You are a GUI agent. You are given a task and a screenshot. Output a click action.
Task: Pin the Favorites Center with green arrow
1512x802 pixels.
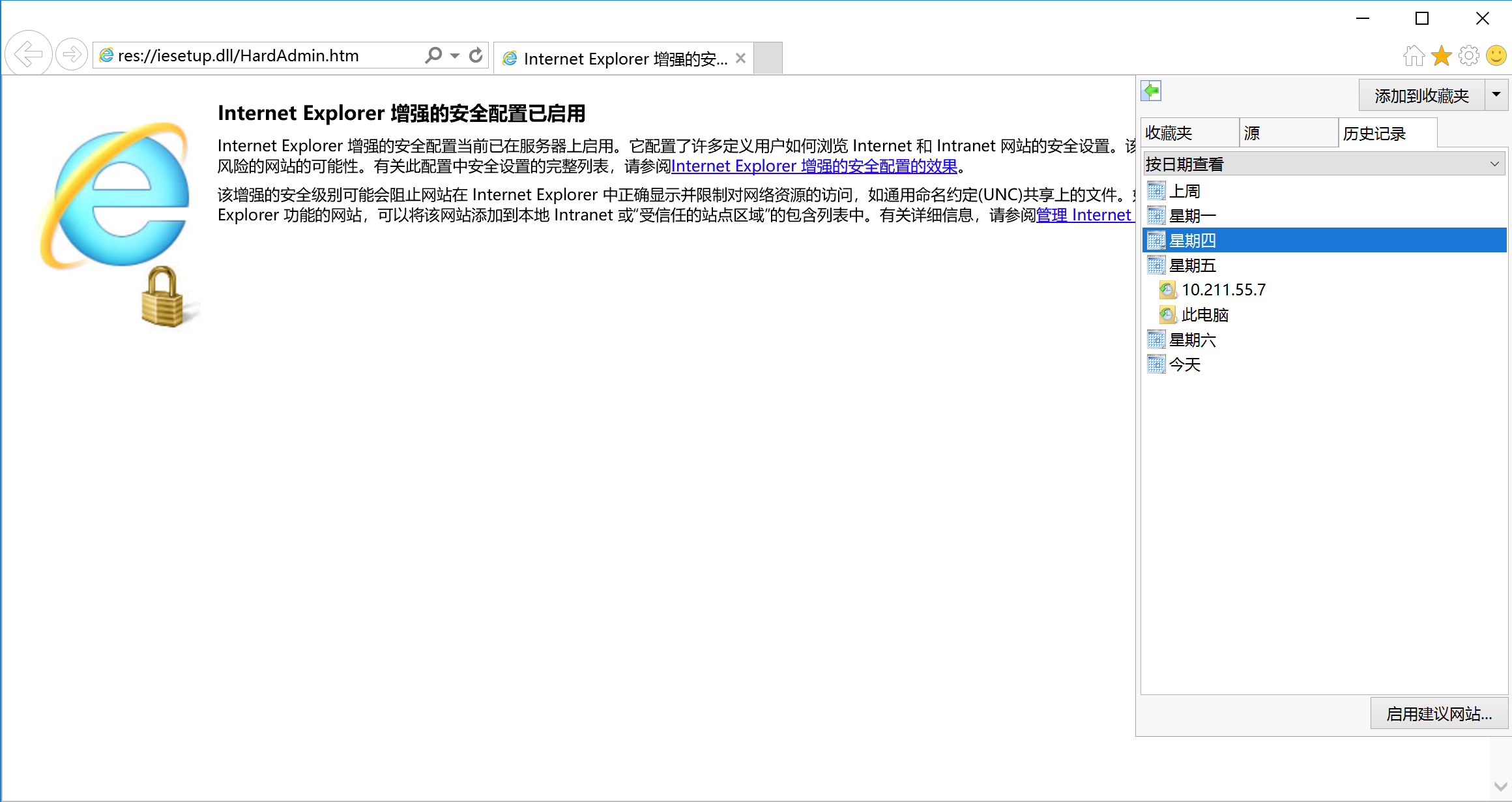[1152, 91]
